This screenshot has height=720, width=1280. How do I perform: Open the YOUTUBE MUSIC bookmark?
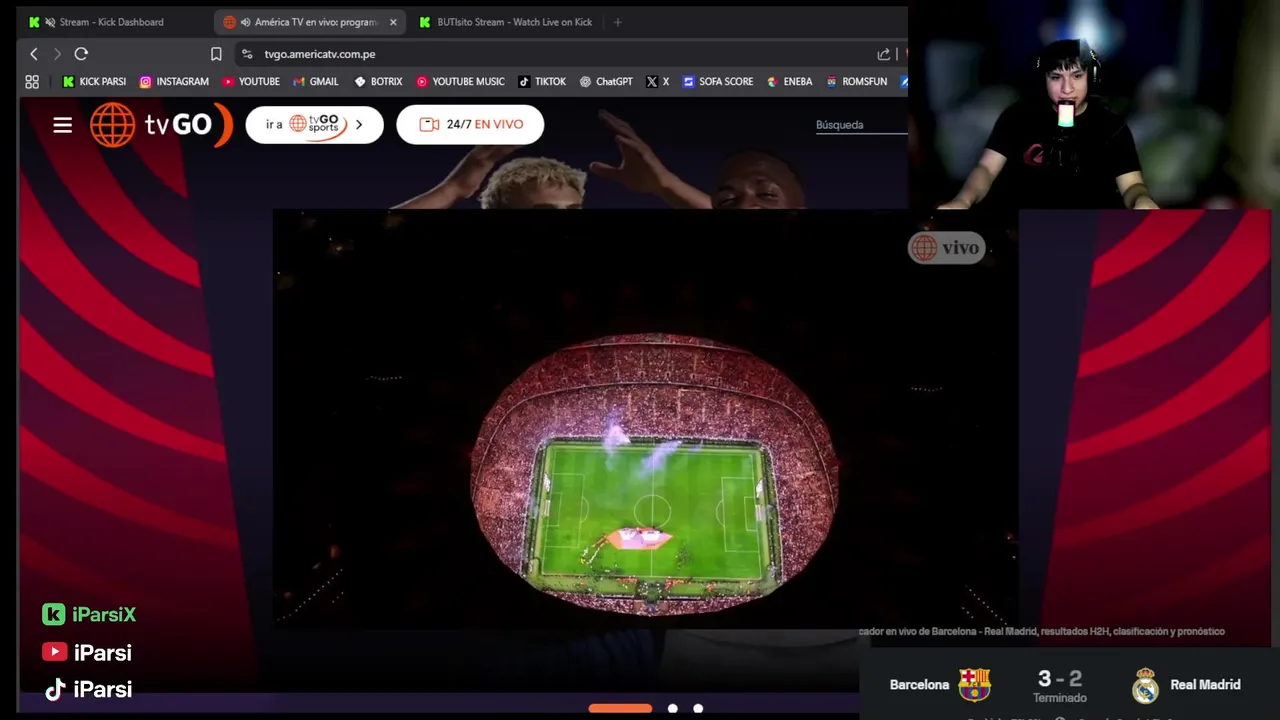[460, 82]
